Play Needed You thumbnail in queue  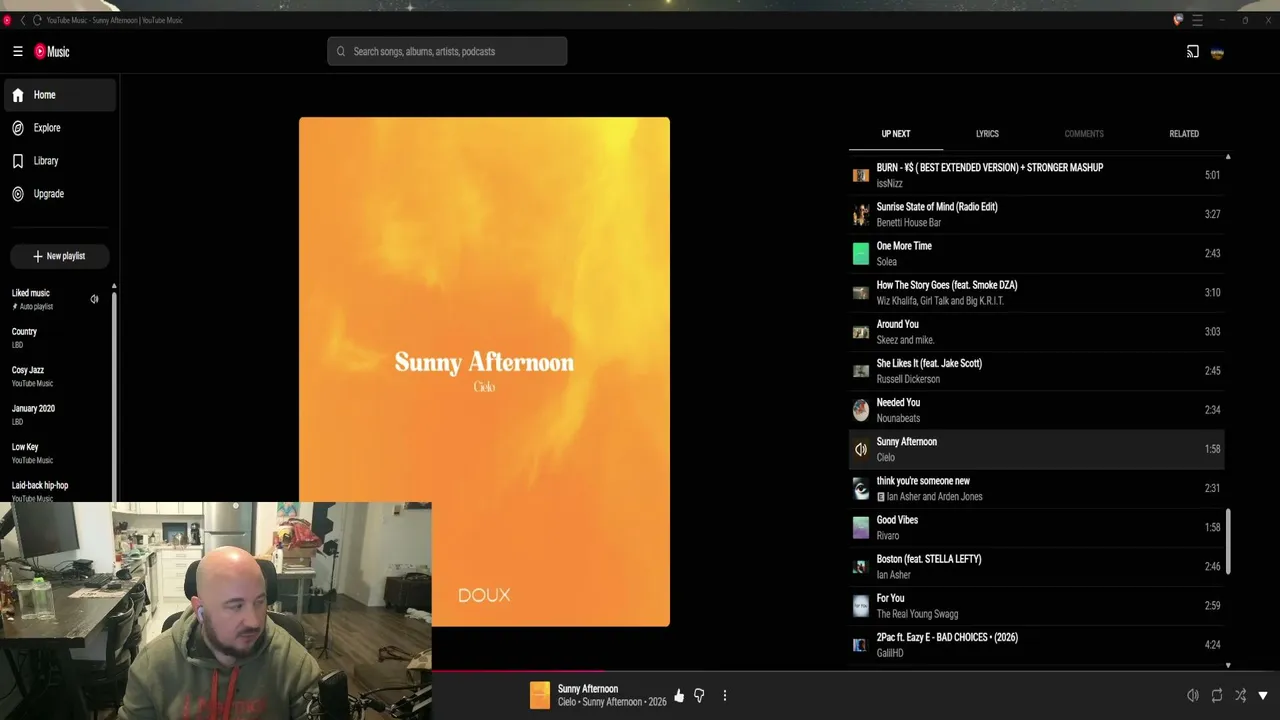pyautogui.click(x=860, y=410)
